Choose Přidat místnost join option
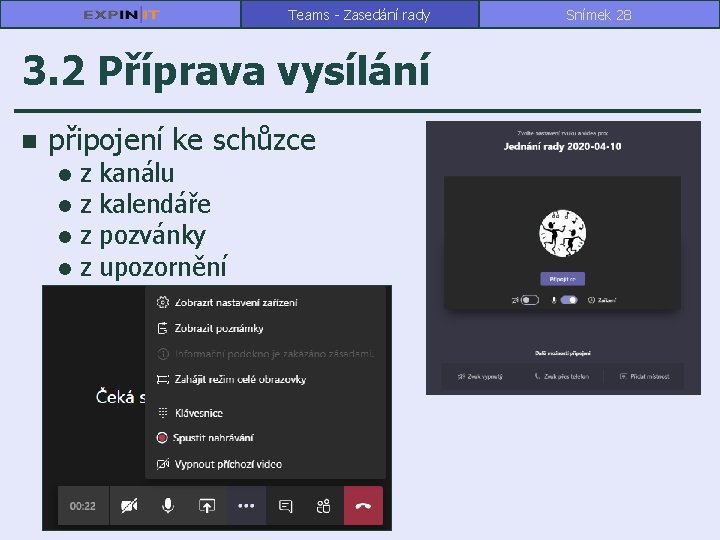Image resolution: width=720 pixels, height=540 pixels. (645, 377)
